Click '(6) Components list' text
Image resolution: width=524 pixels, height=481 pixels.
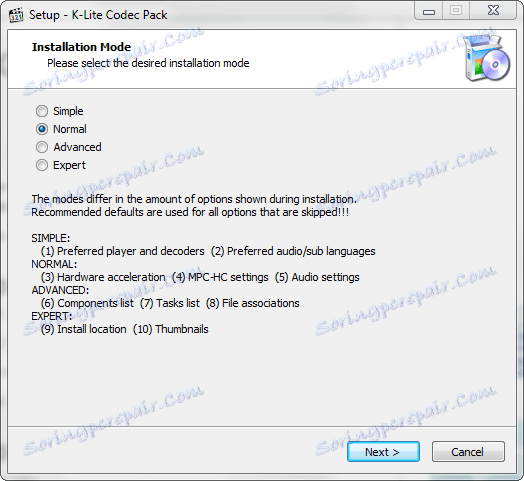(x=87, y=304)
